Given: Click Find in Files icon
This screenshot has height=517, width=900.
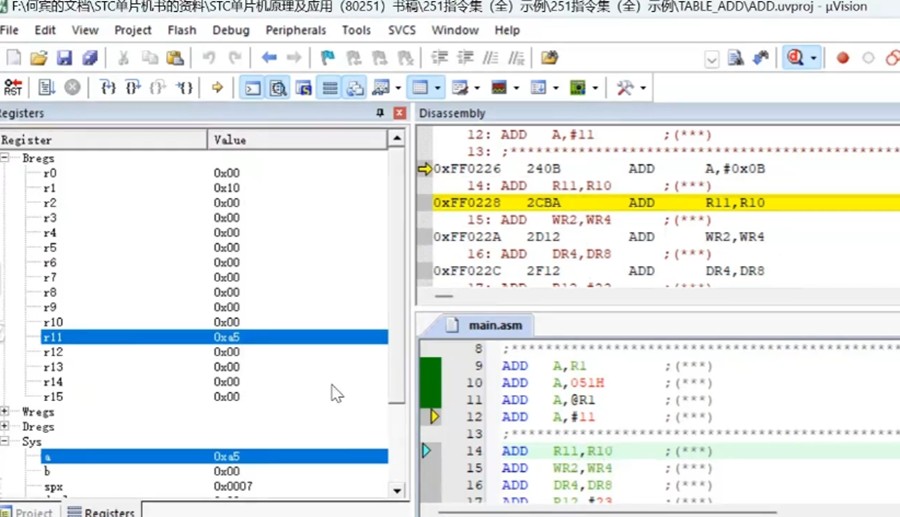Looking at the screenshot, I should tap(735, 58).
